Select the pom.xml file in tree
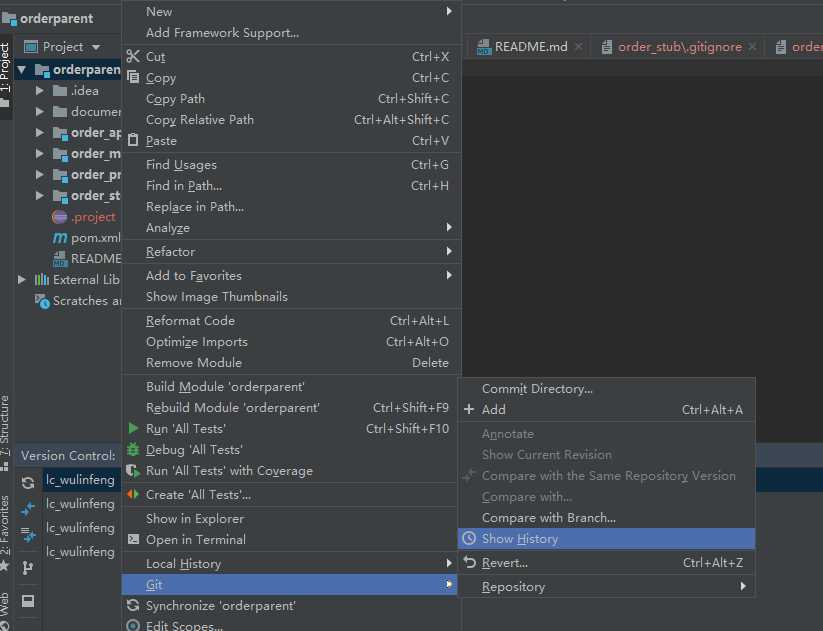This screenshot has width=823, height=631. coord(96,238)
